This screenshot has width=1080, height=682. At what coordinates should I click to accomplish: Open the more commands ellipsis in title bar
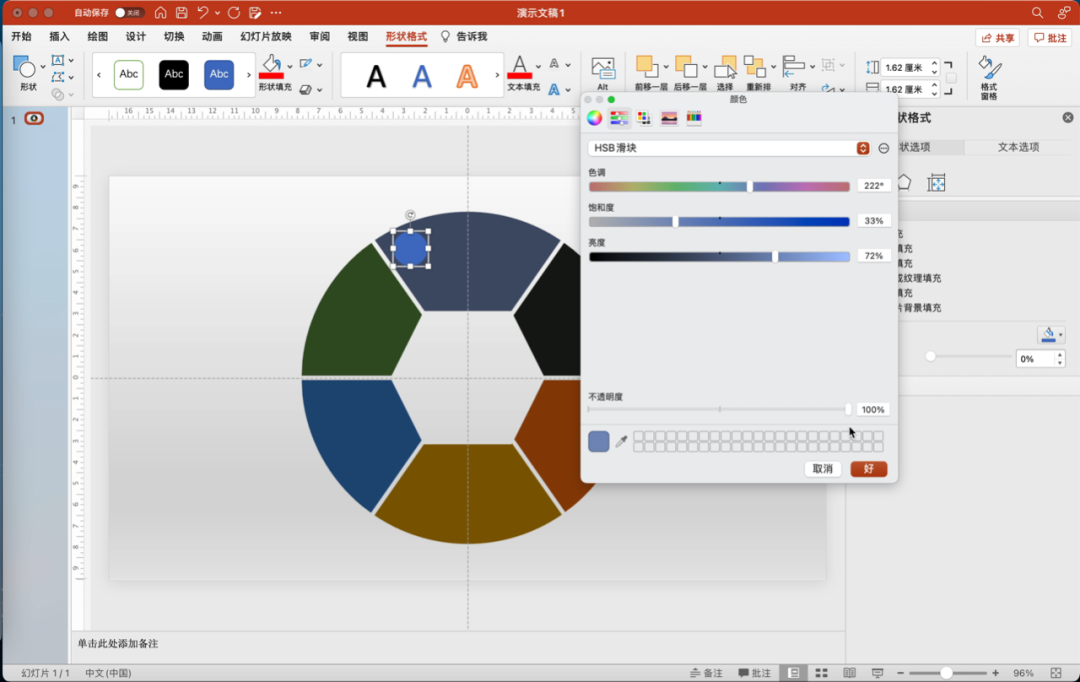[276, 12]
